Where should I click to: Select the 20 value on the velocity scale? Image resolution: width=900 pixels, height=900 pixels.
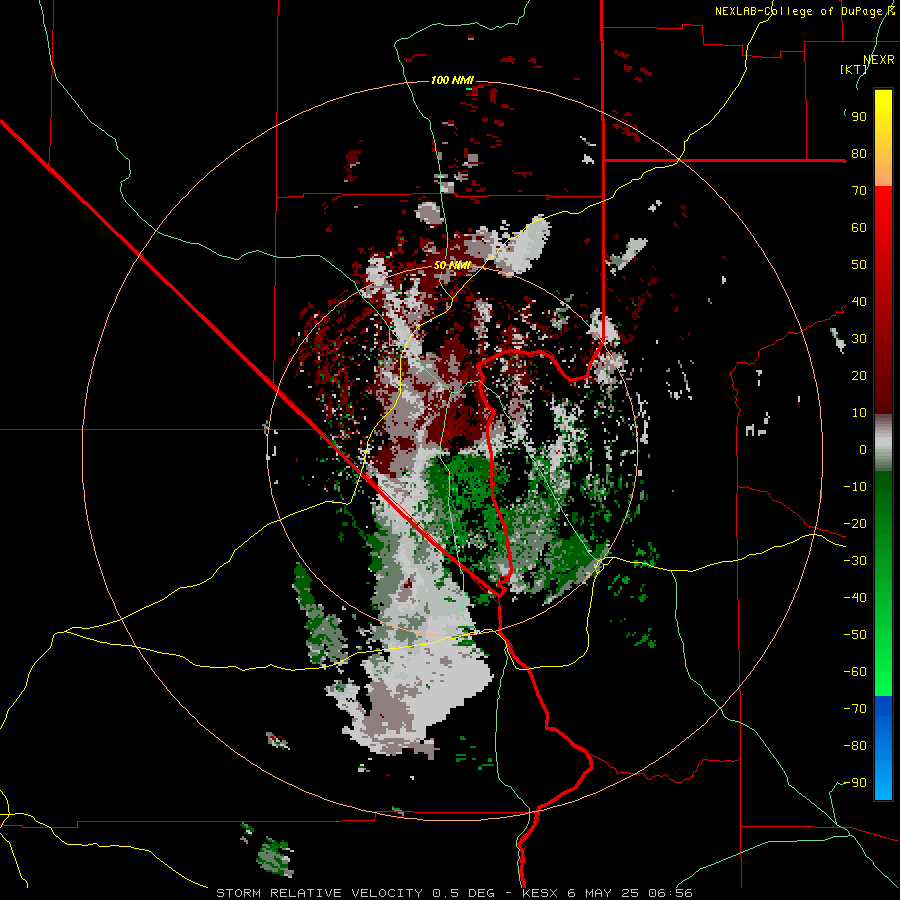(x=859, y=376)
